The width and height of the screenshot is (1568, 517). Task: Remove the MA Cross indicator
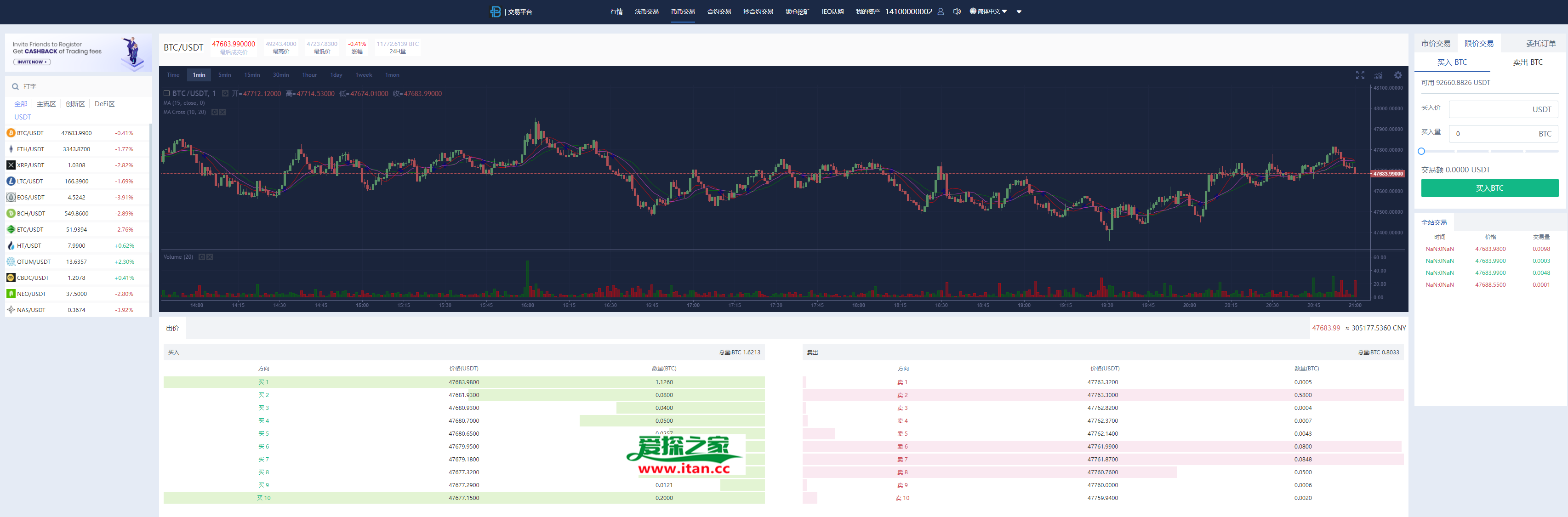click(223, 112)
